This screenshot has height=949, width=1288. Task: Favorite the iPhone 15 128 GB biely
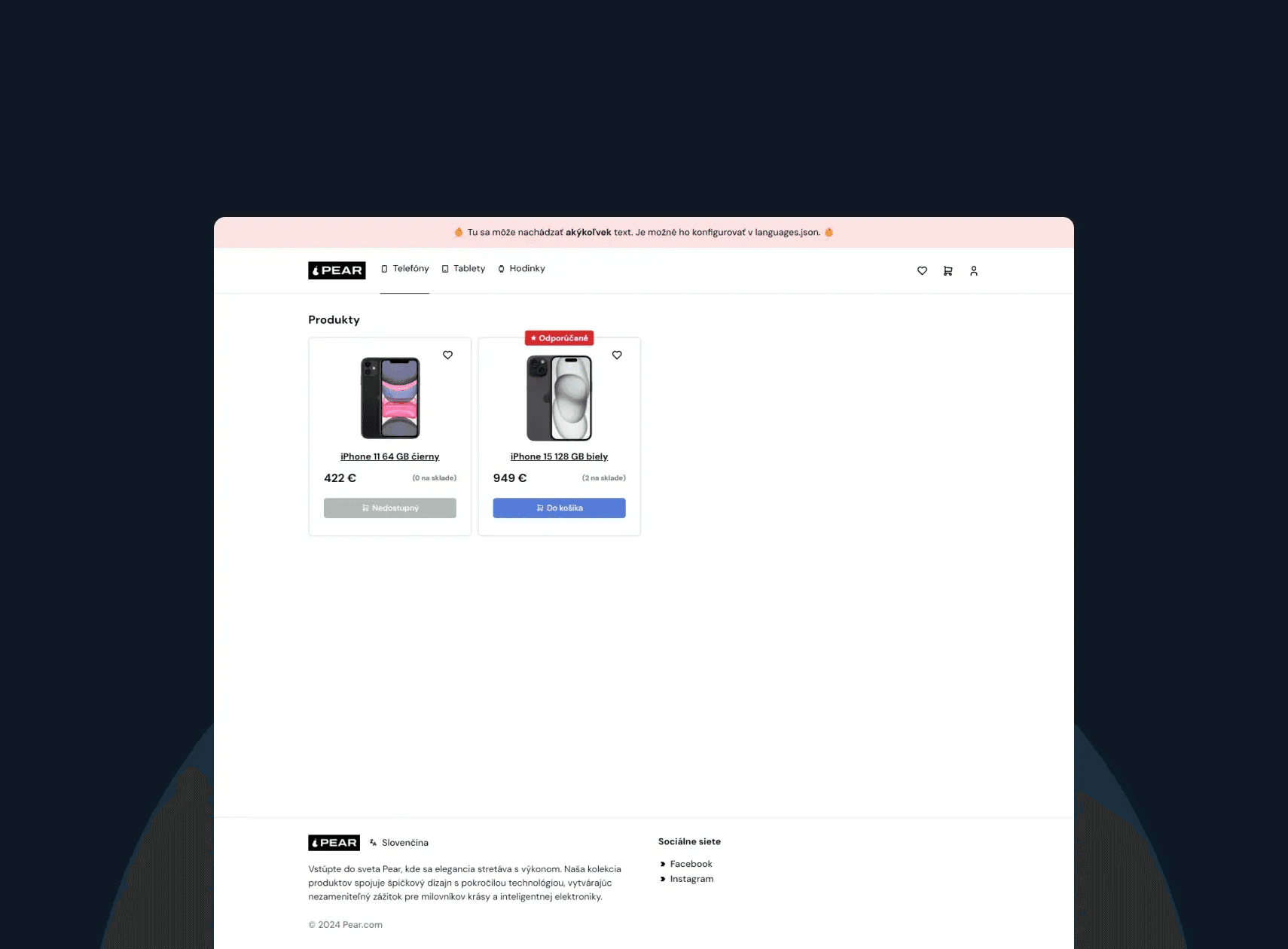click(617, 355)
